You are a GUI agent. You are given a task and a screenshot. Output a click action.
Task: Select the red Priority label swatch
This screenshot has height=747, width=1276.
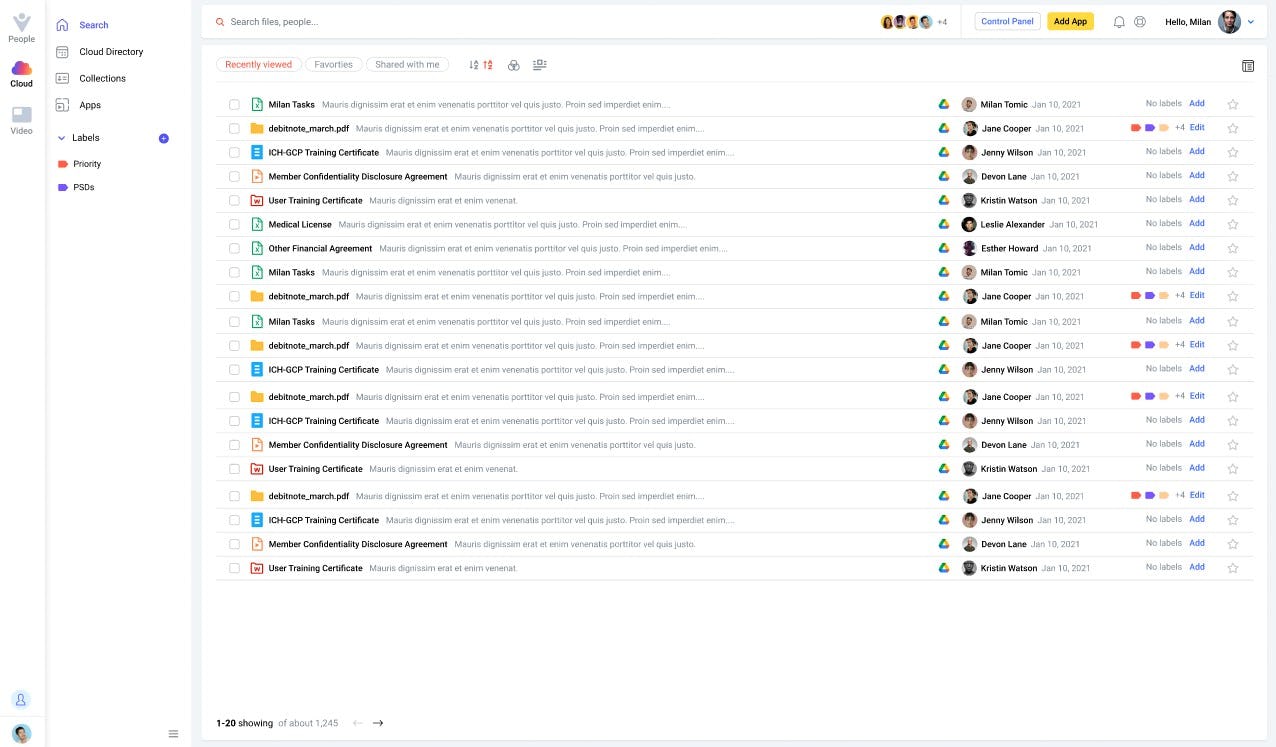click(x=65, y=163)
